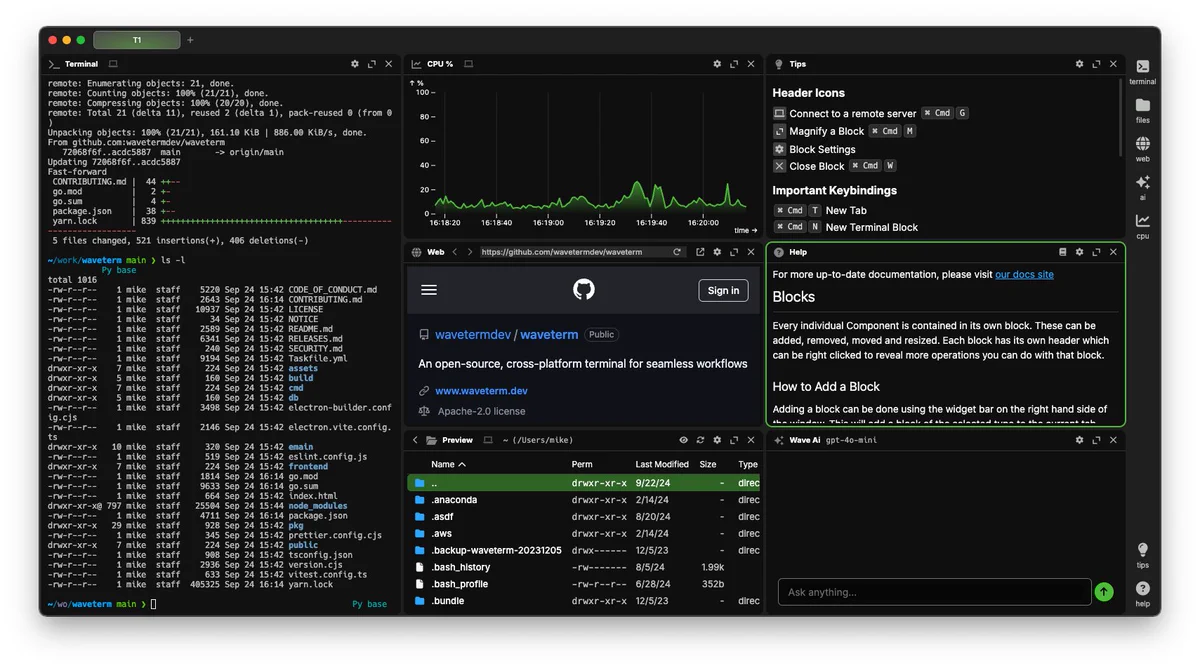Open Terminal block settings gear
Viewport: 1200px width, 668px height.
click(x=355, y=64)
